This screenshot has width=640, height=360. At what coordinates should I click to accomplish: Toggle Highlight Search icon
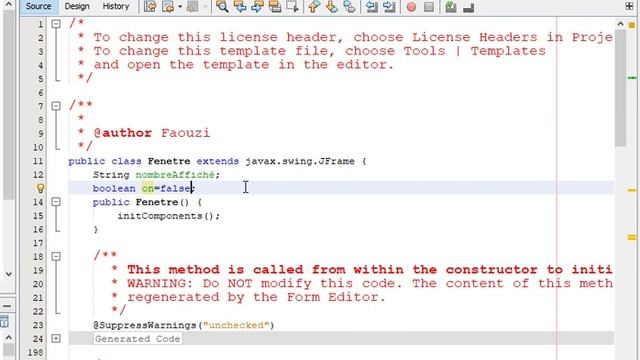pyautogui.click(x=275, y=7)
